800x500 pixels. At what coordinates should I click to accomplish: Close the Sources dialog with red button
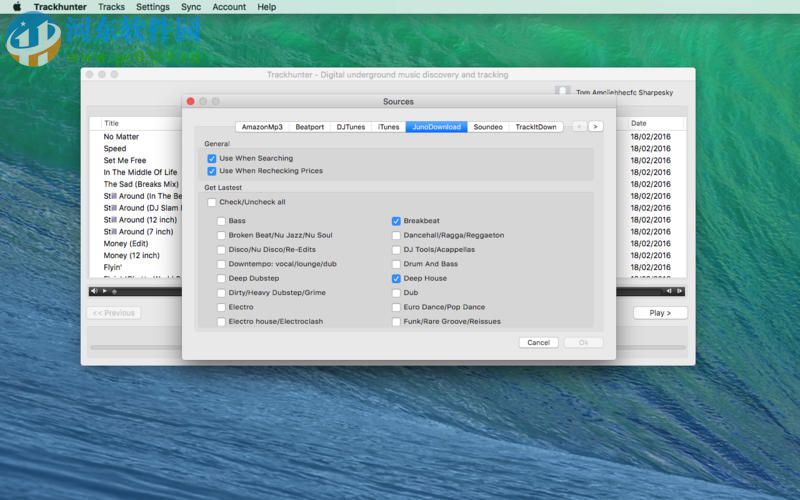pyautogui.click(x=190, y=101)
